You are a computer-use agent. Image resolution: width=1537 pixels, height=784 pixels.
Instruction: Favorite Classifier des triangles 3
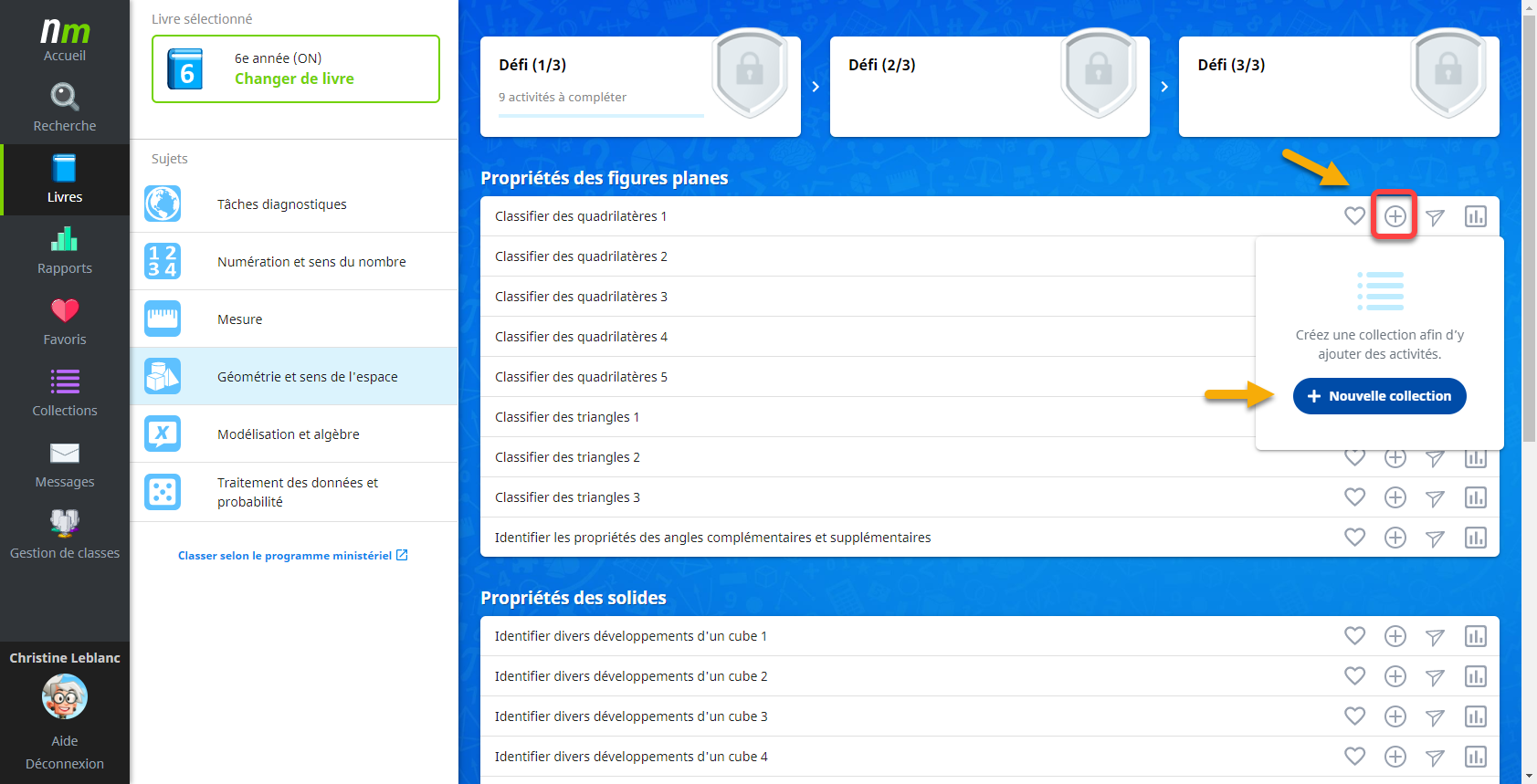coord(1354,497)
